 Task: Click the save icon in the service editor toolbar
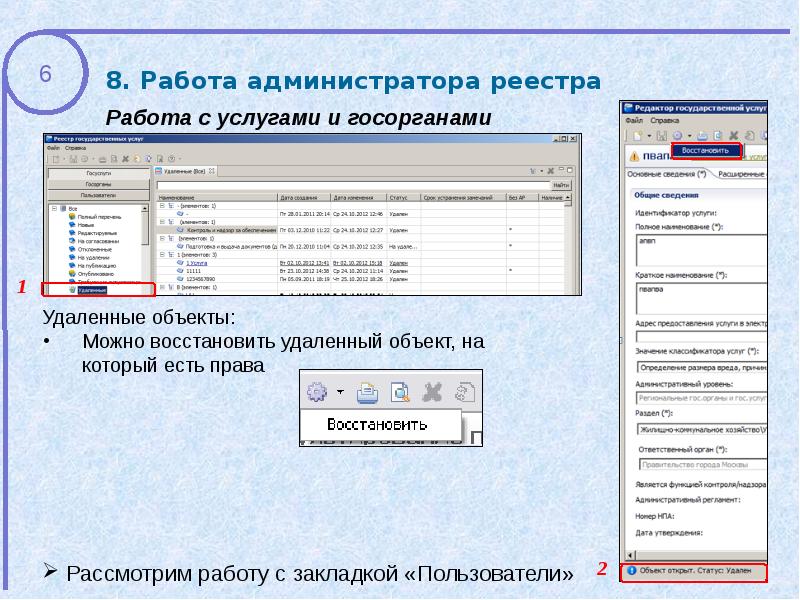[661, 135]
